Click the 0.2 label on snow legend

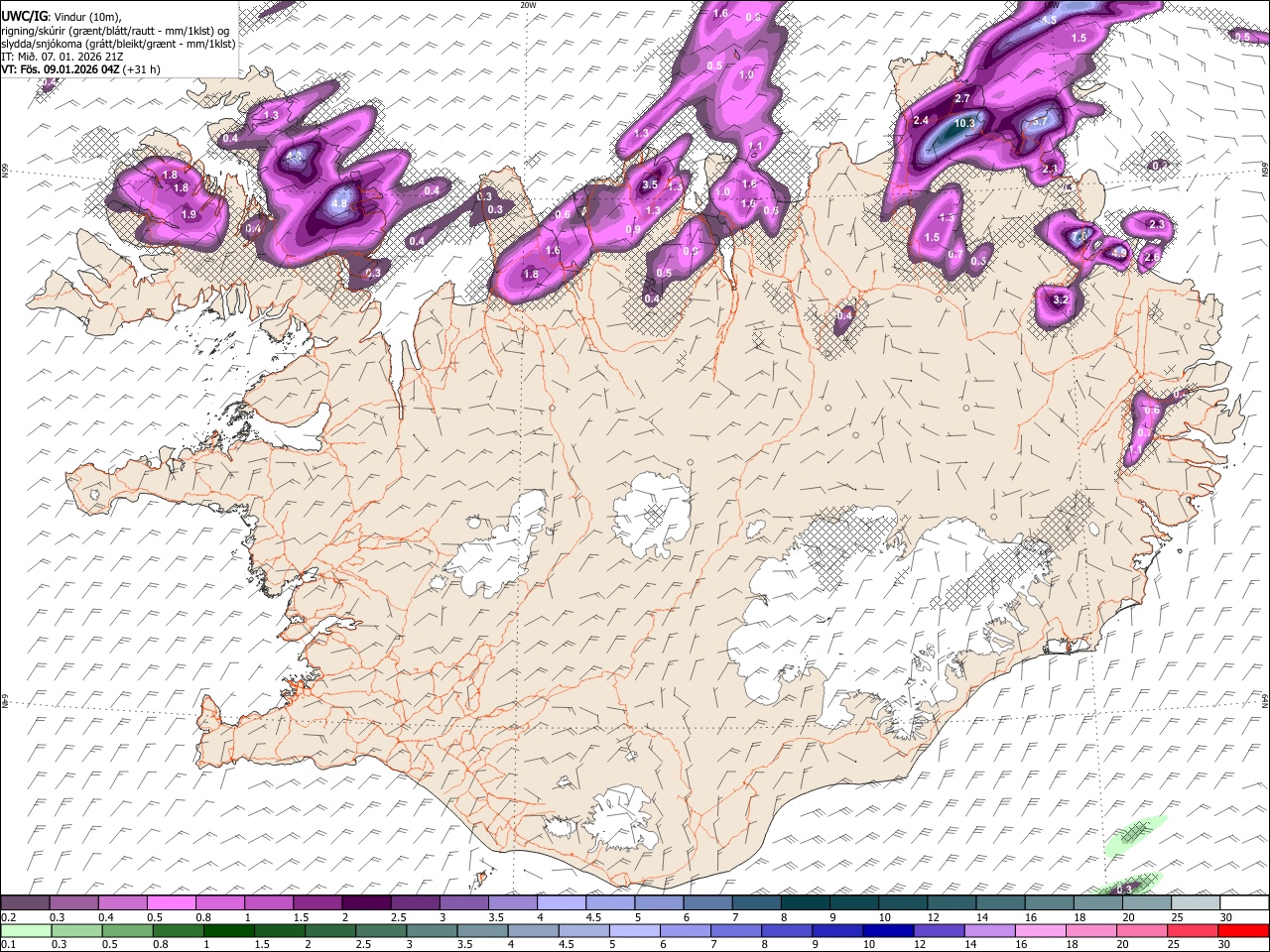coord(8,917)
